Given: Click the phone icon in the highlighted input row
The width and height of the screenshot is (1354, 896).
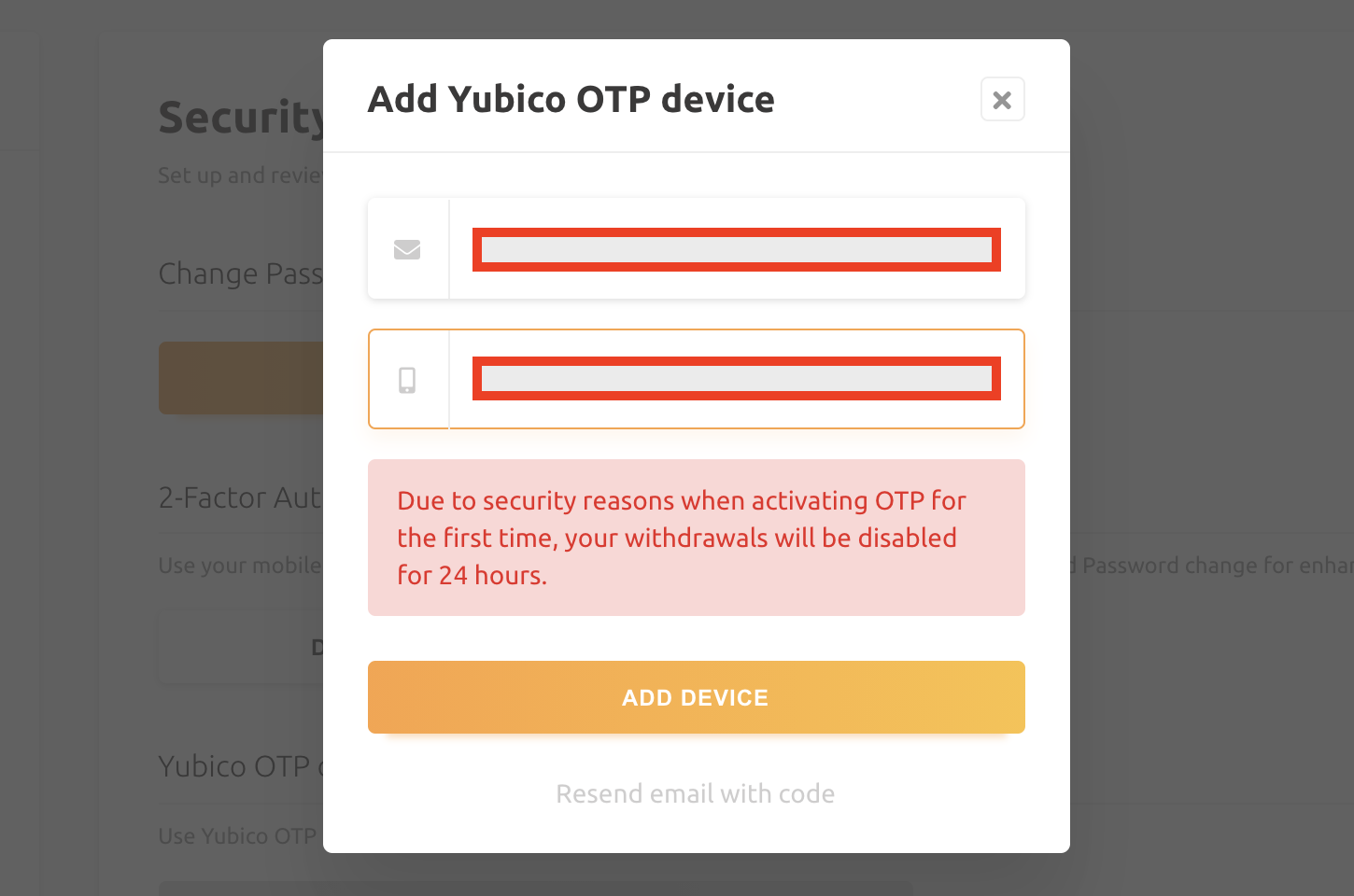Looking at the screenshot, I should click(408, 379).
